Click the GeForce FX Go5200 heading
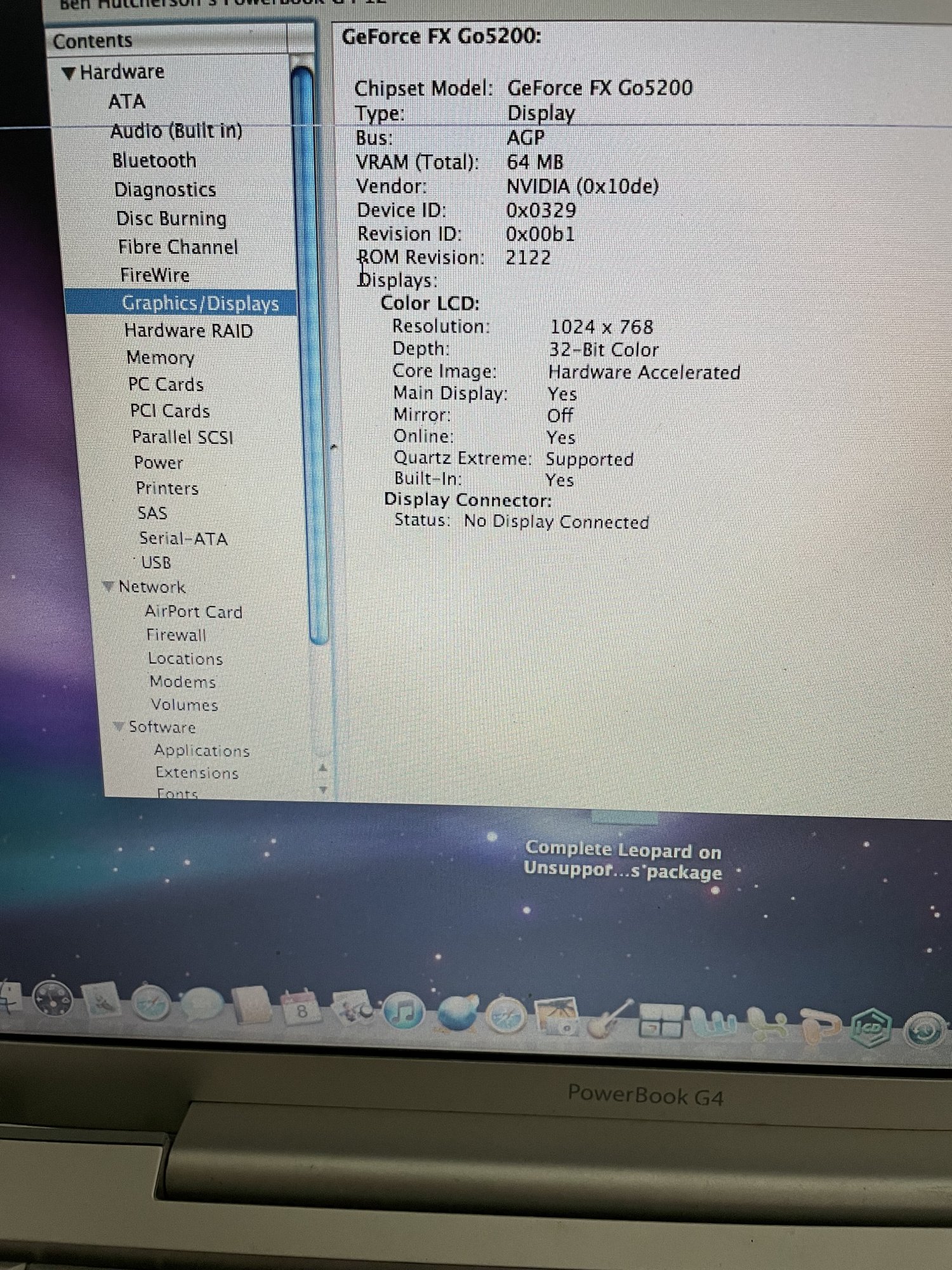 coord(442,36)
